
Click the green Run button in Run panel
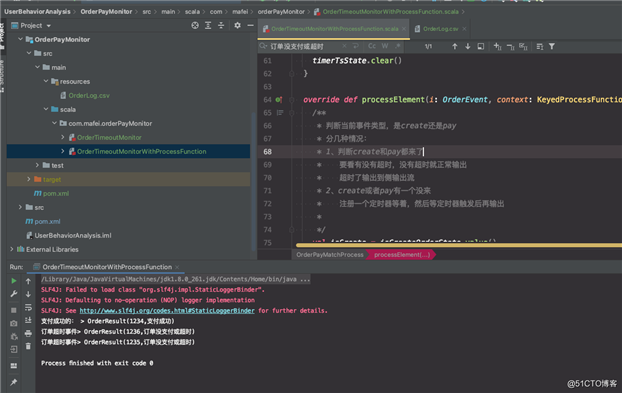[x=13, y=281]
